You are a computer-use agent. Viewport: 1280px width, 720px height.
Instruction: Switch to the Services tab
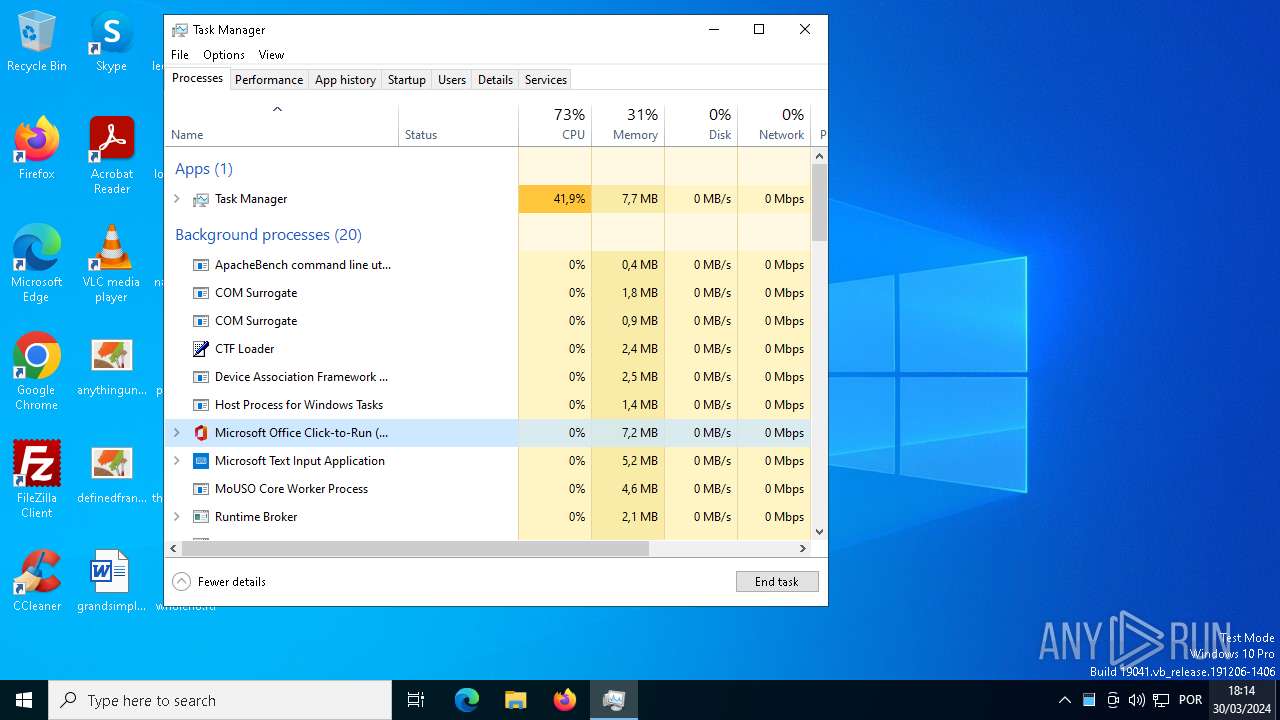click(546, 80)
